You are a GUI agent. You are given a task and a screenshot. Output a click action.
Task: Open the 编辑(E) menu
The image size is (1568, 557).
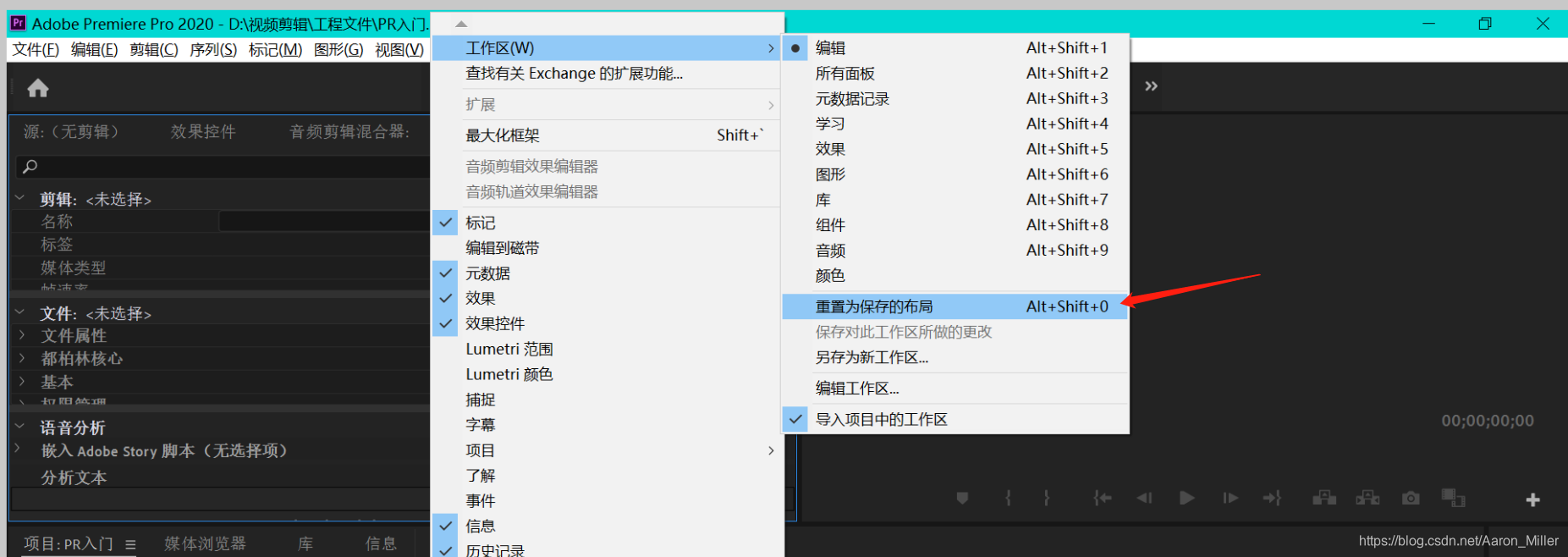[x=95, y=50]
